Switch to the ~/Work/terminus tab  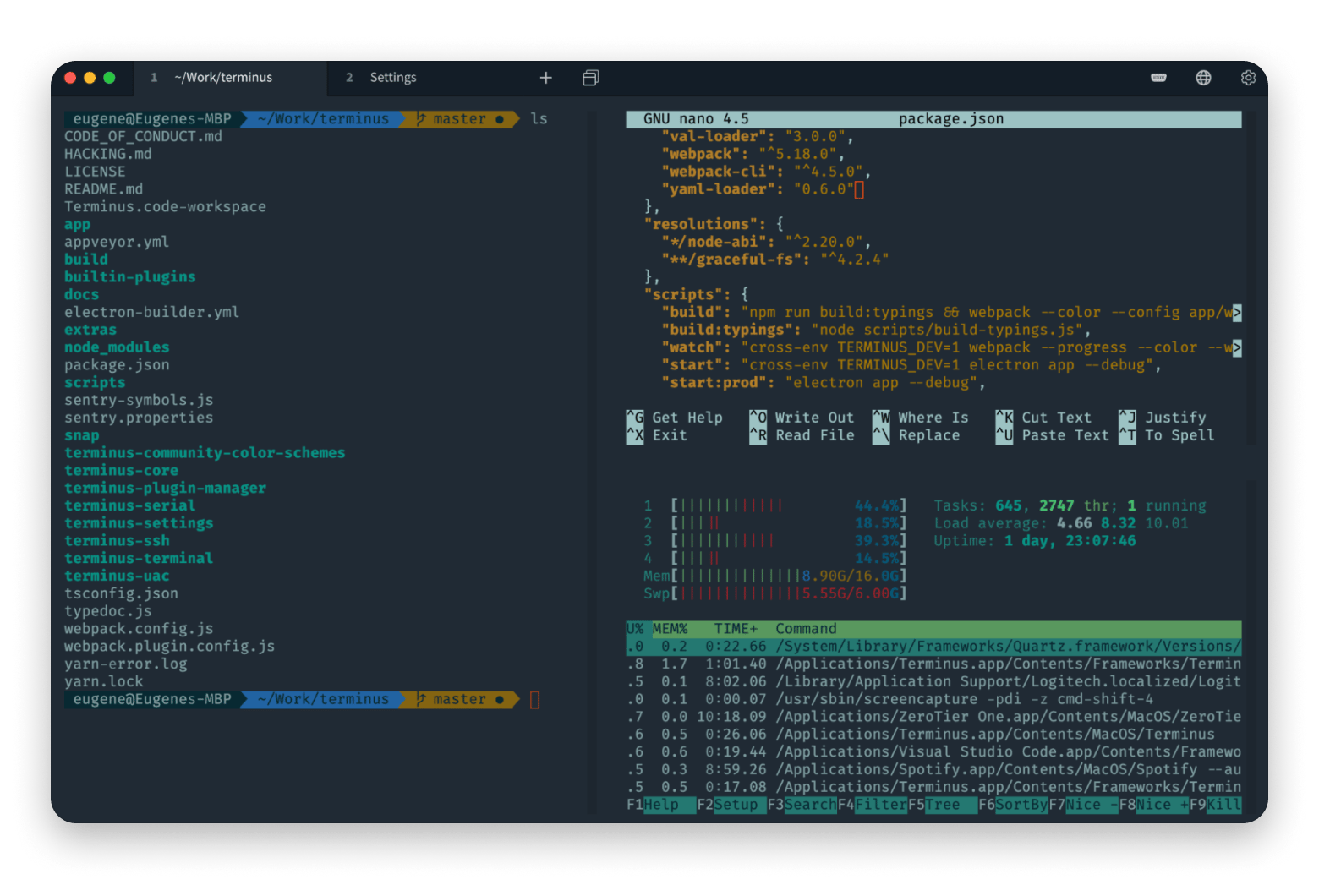[x=223, y=78]
